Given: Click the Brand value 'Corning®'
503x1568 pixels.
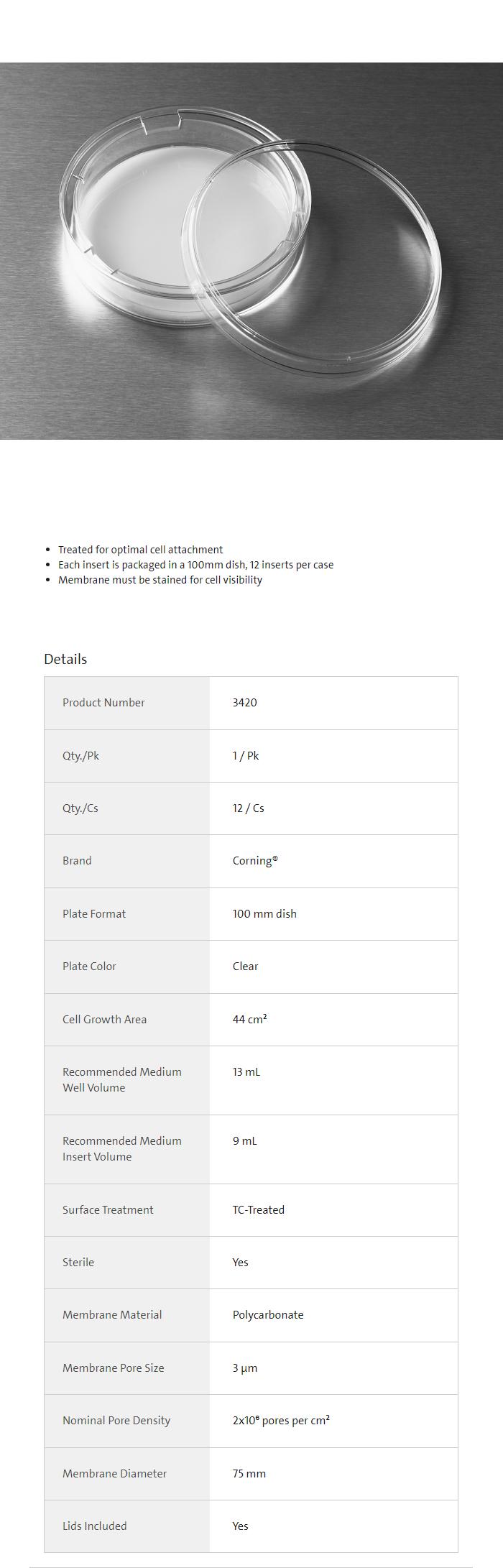Looking at the screenshot, I should point(255,861).
